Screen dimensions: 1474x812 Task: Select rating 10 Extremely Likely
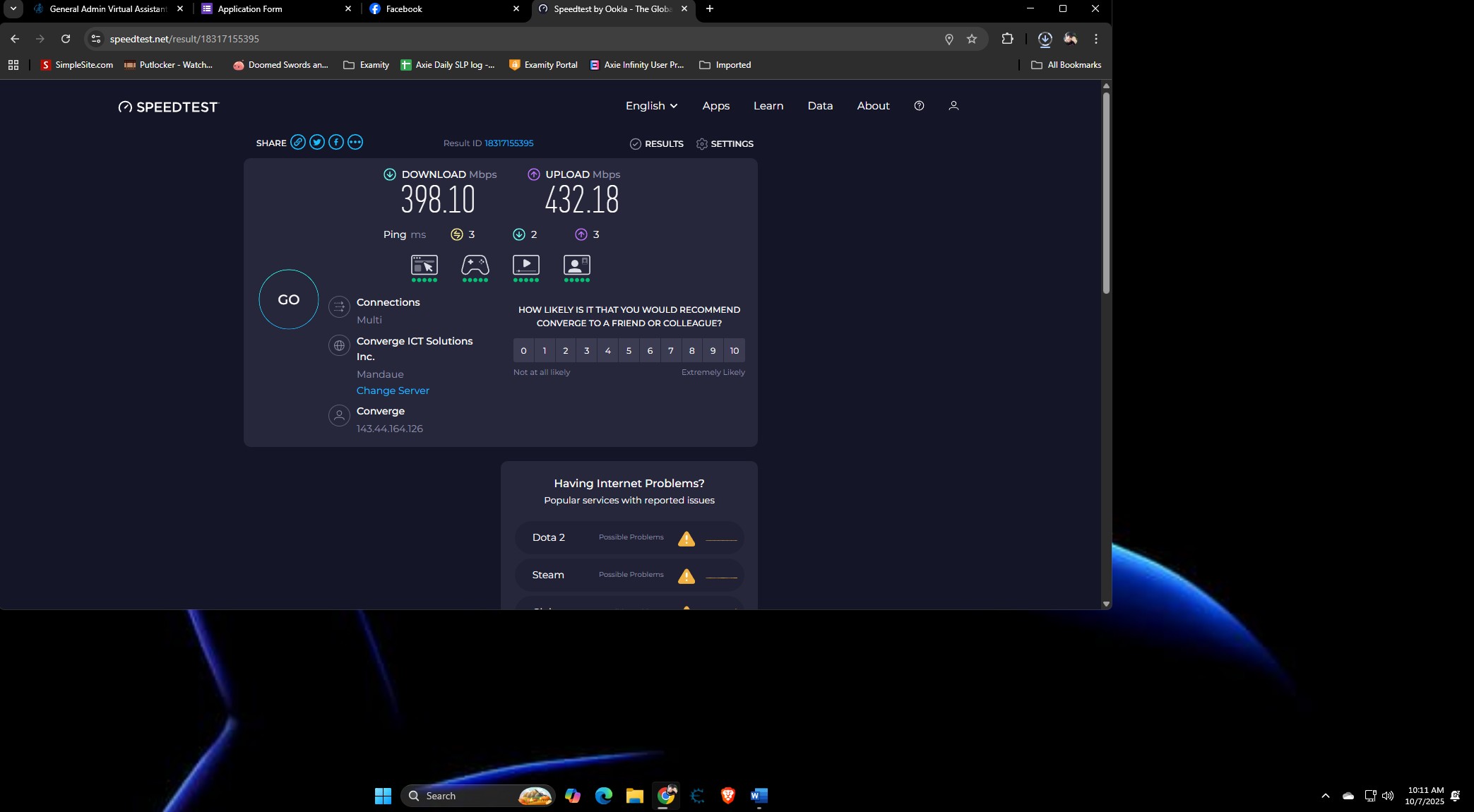tap(735, 351)
